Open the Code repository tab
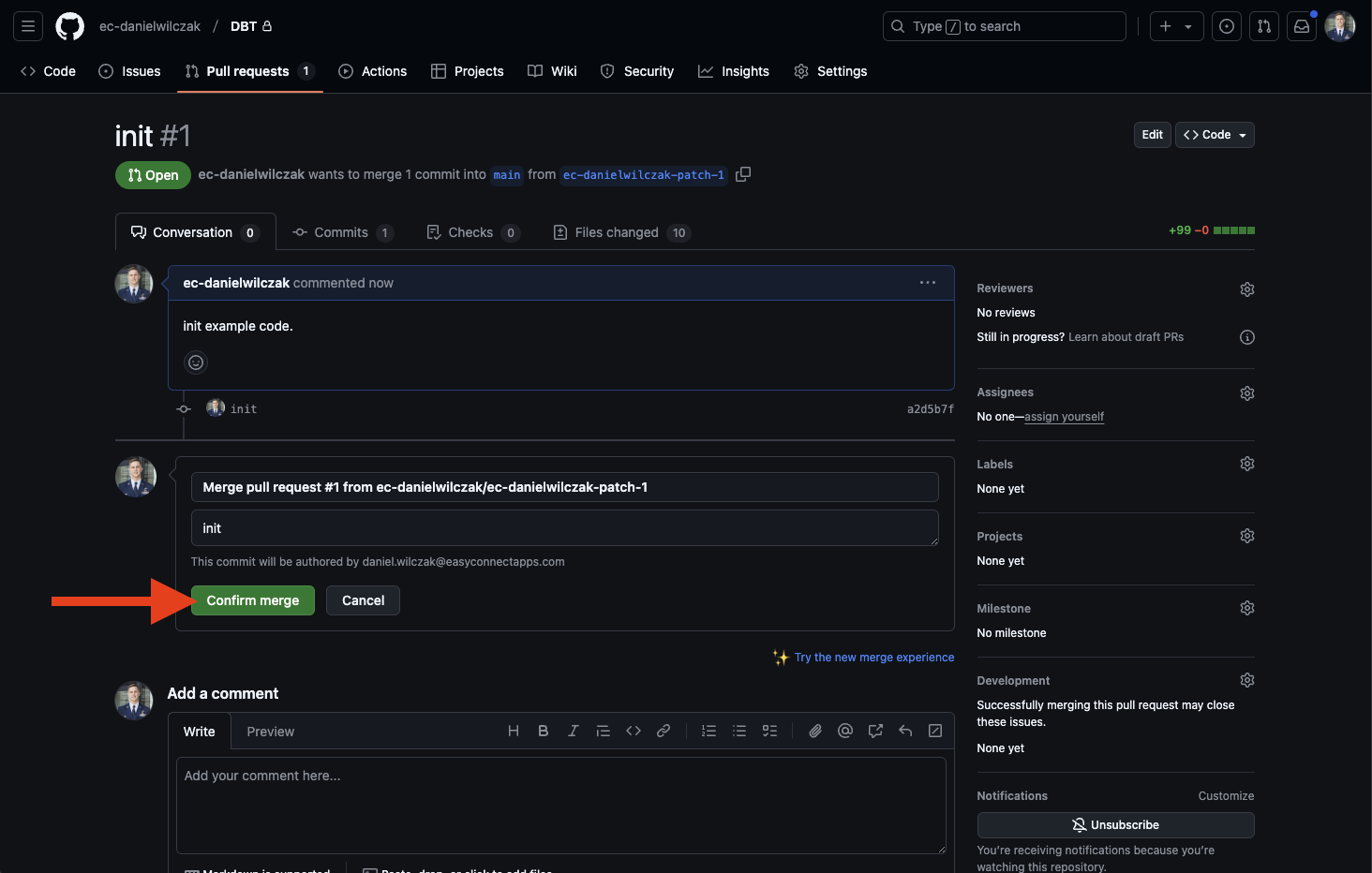The height and width of the screenshot is (873, 1372). coord(48,71)
